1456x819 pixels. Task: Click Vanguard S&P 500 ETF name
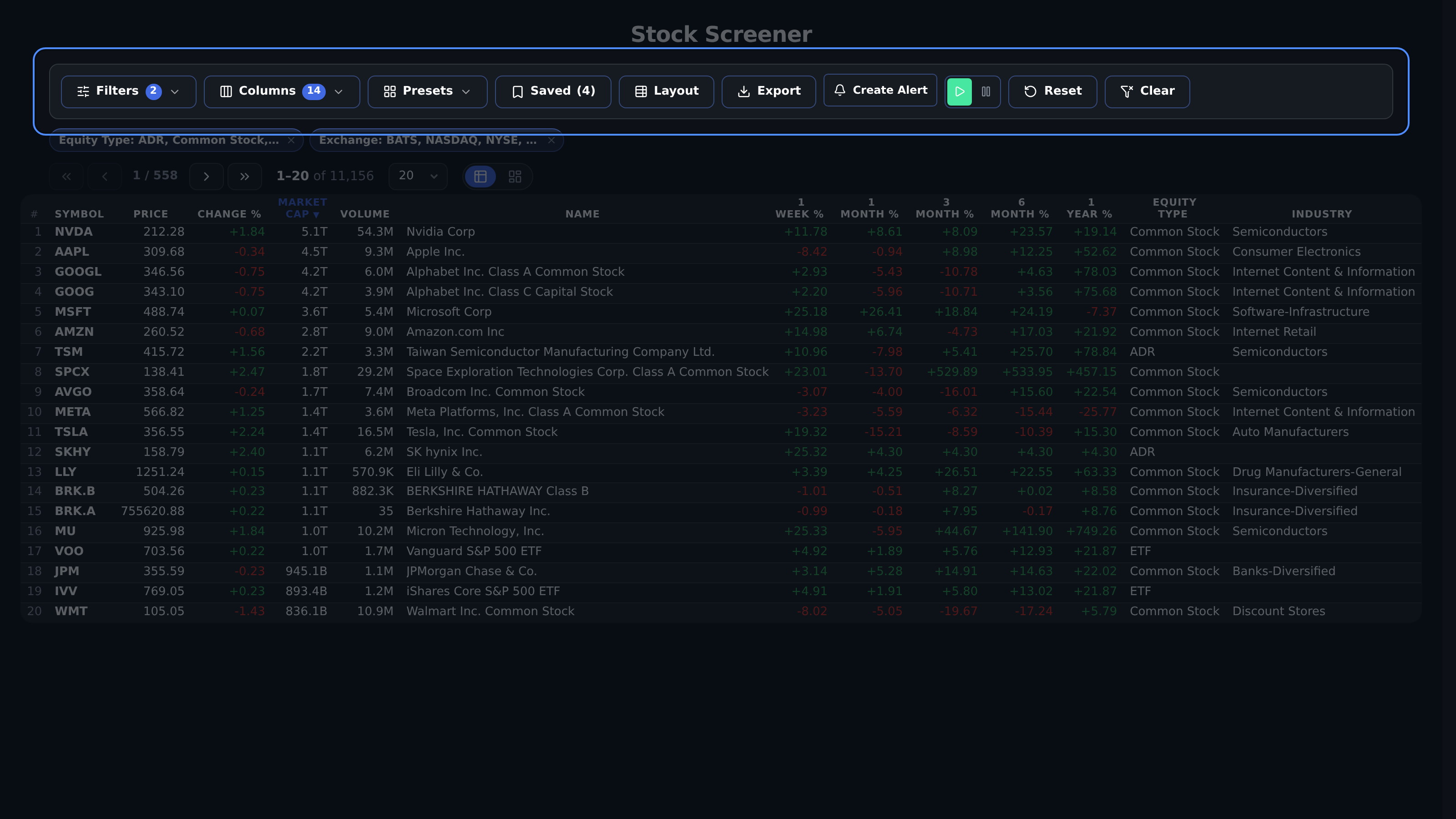tap(474, 551)
